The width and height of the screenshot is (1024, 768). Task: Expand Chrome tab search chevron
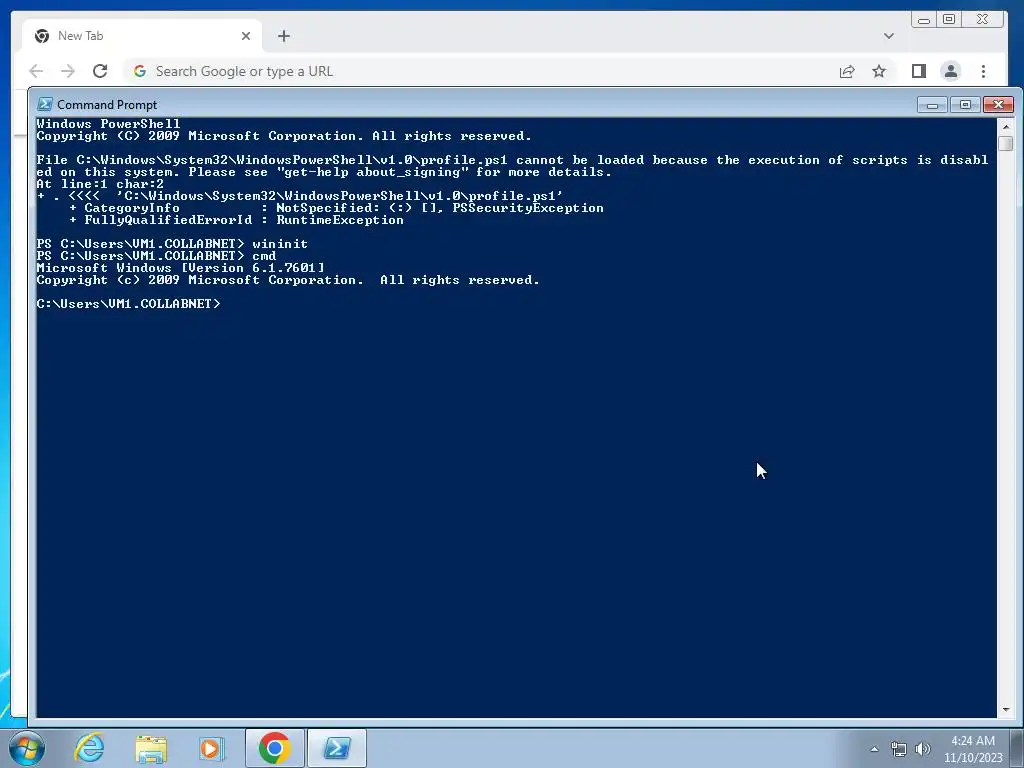click(889, 36)
